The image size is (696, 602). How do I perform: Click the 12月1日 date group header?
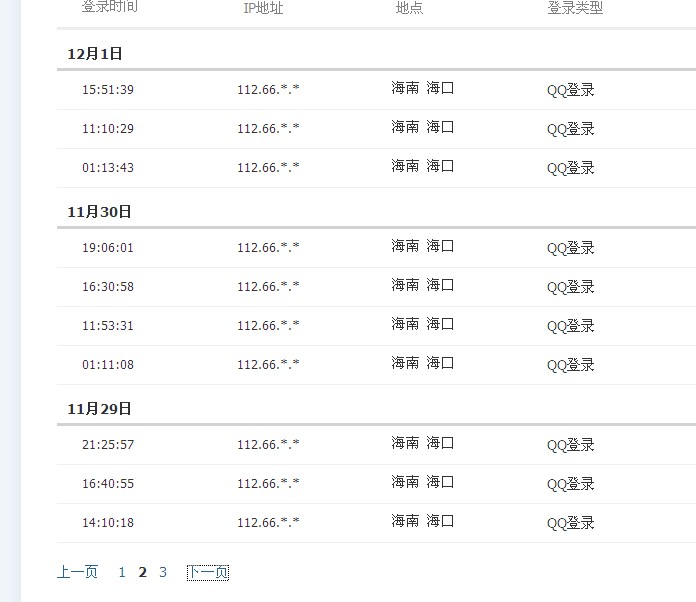95,54
